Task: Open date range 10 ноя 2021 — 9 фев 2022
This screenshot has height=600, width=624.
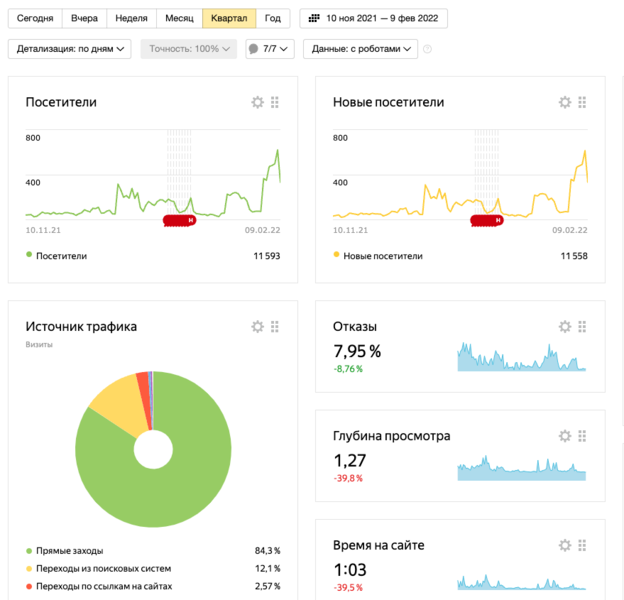Action: (374, 18)
